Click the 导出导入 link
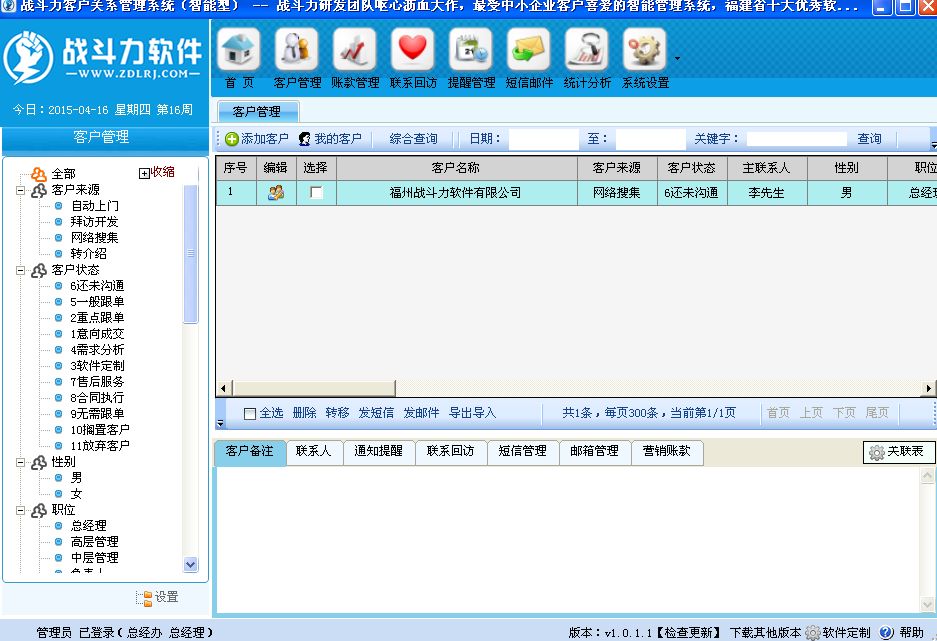This screenshot has height=641, width=937. (x=473, y=413)
